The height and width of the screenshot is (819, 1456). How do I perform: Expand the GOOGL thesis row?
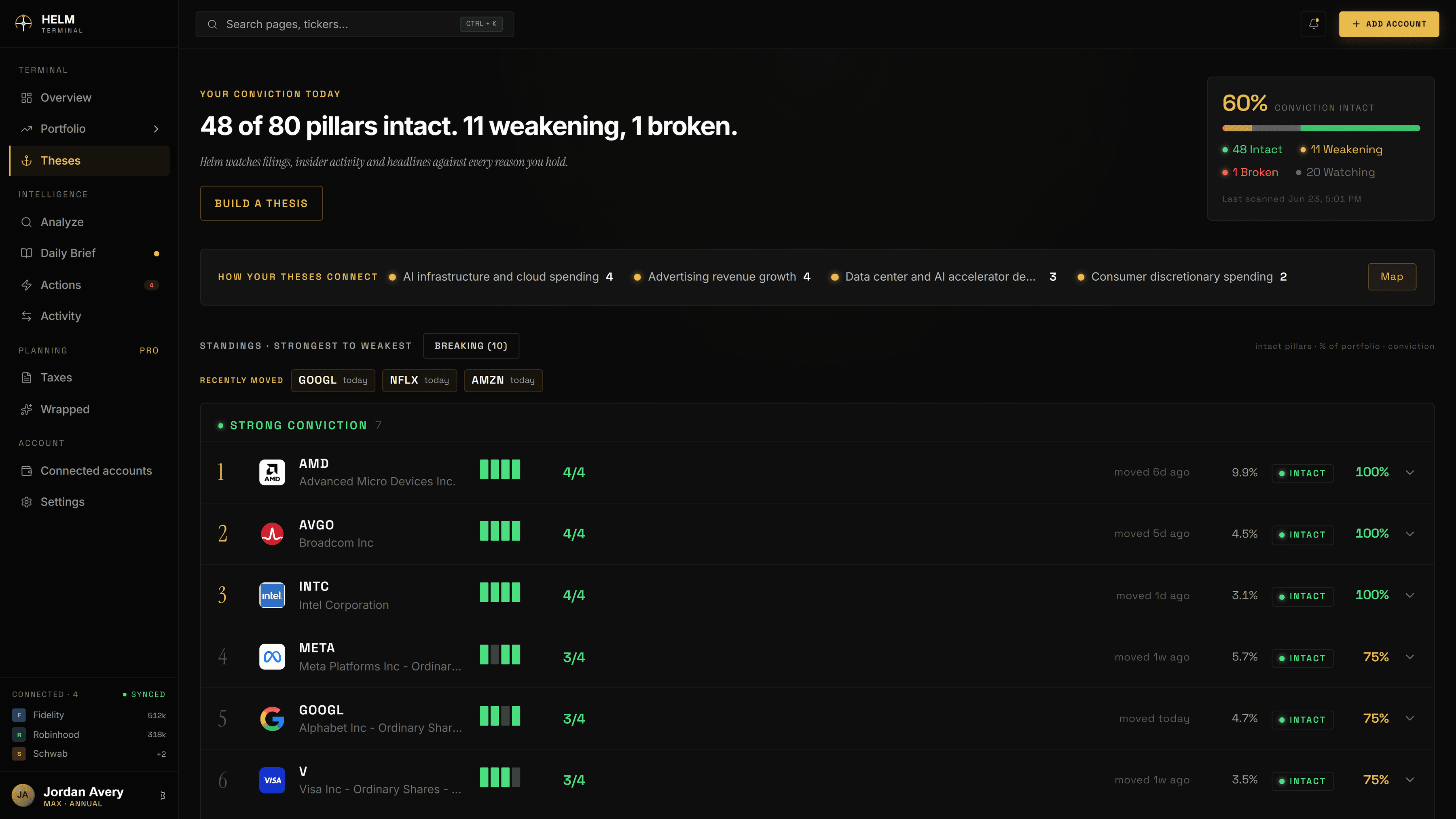click(1409, 718)
